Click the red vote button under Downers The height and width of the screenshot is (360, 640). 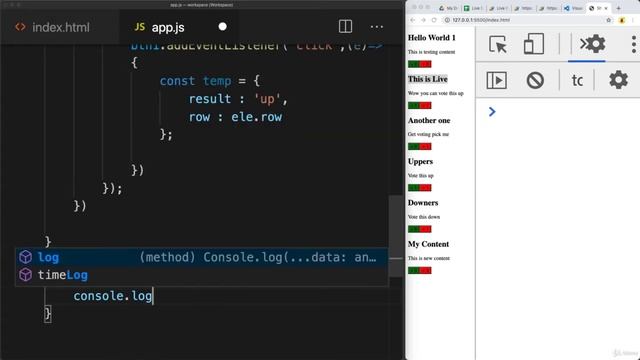pyautogui.click(x=425, y=229)
